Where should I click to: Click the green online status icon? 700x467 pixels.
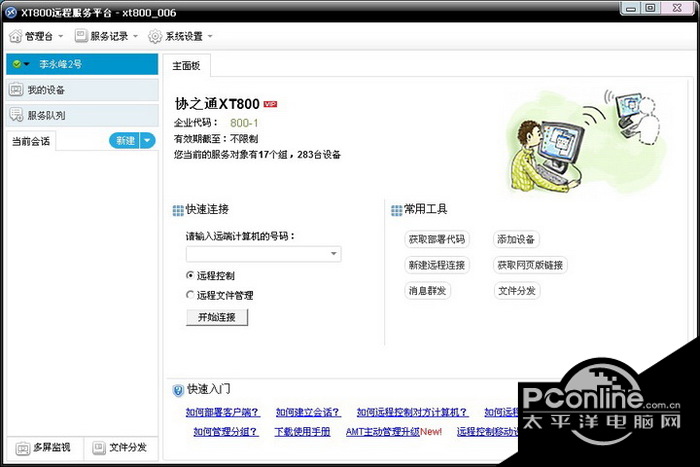point(15,64)
